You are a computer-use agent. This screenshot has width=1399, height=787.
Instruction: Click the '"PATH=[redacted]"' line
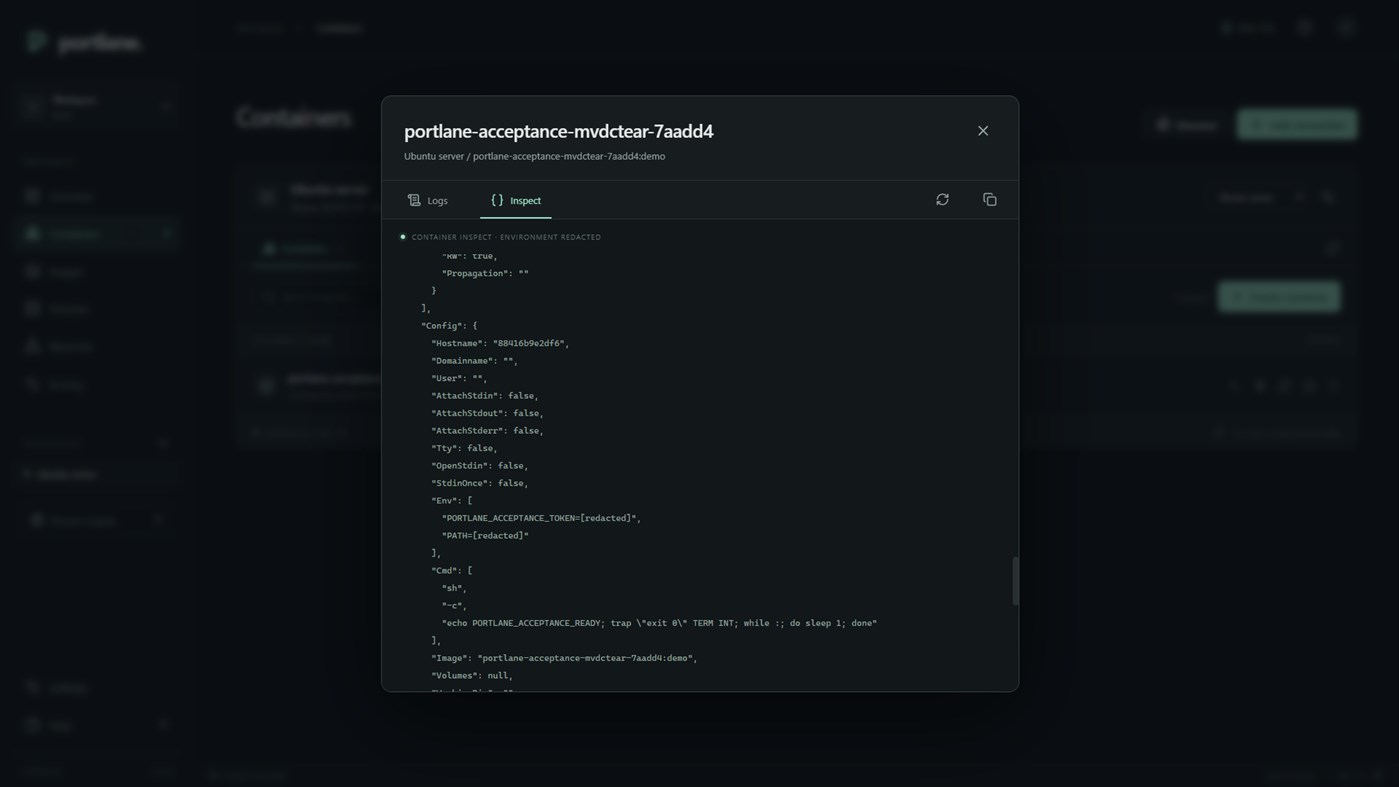485,536
